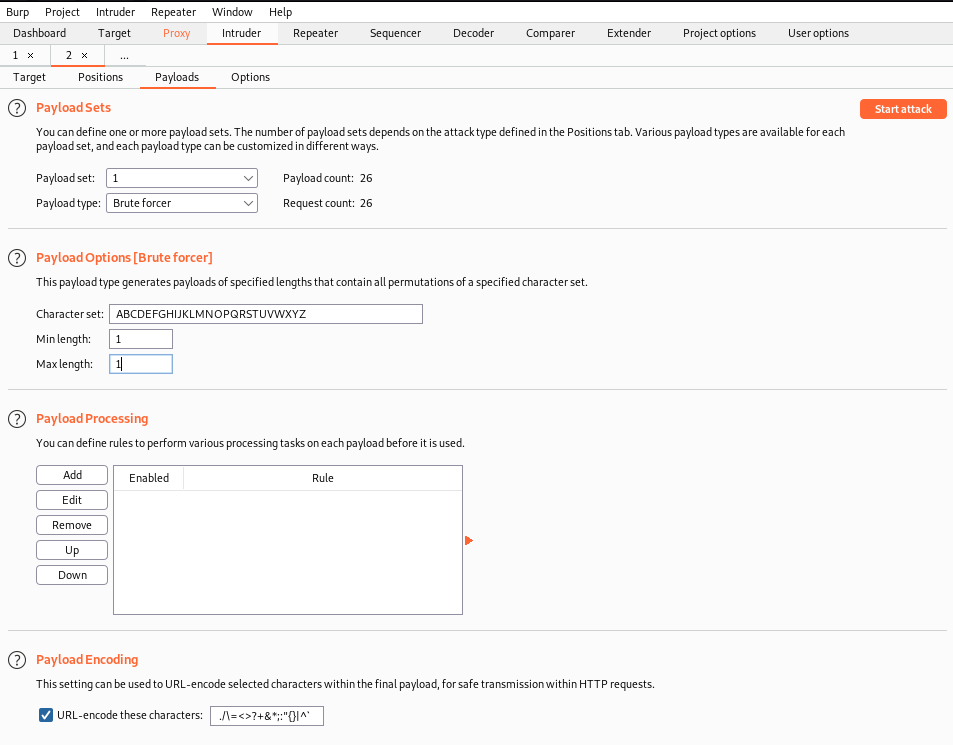Close Intruder attack tab 1
The image size is (953, 745).
point(30,55)
